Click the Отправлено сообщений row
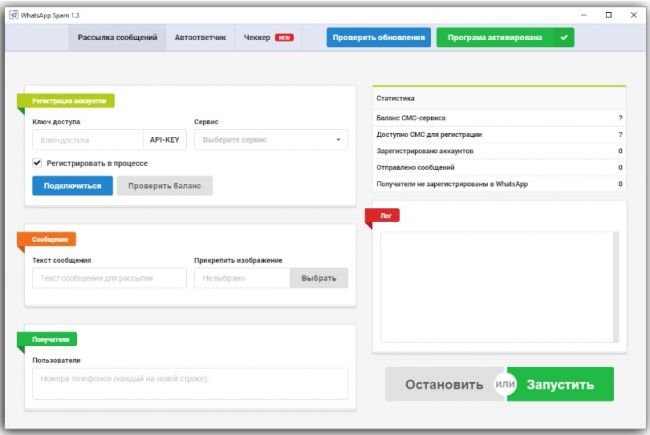 point(499,168)
